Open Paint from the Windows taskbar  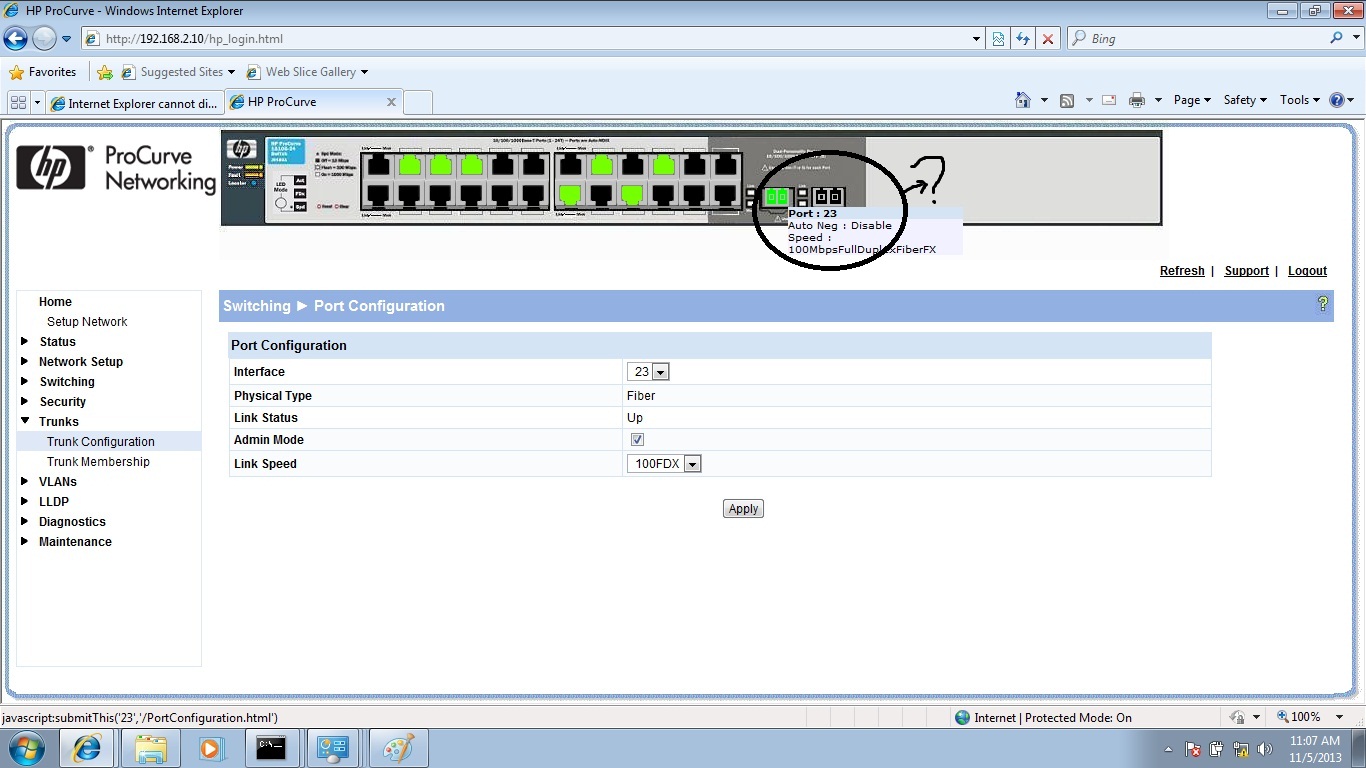point(398,748)
